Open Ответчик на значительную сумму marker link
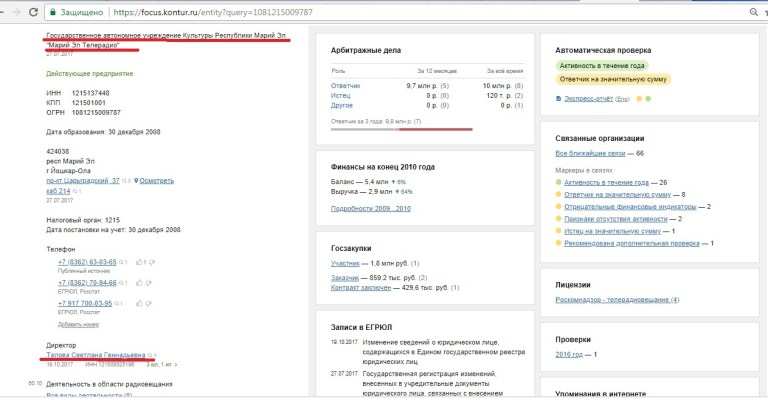This screenshot has width=768, height=398. click(618, 195)
